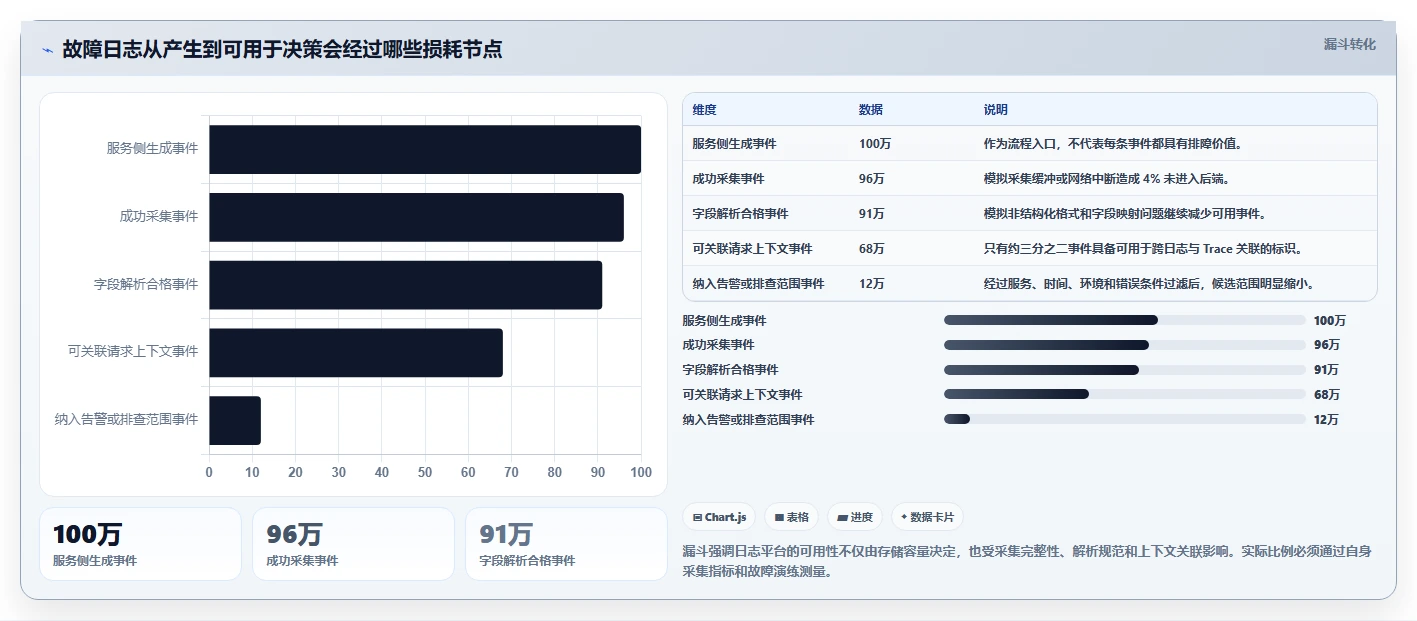Viewport: 1417px width, 621px height.
Task: Click the description starting 只有约三分之二
Action: coord(1143,249)
